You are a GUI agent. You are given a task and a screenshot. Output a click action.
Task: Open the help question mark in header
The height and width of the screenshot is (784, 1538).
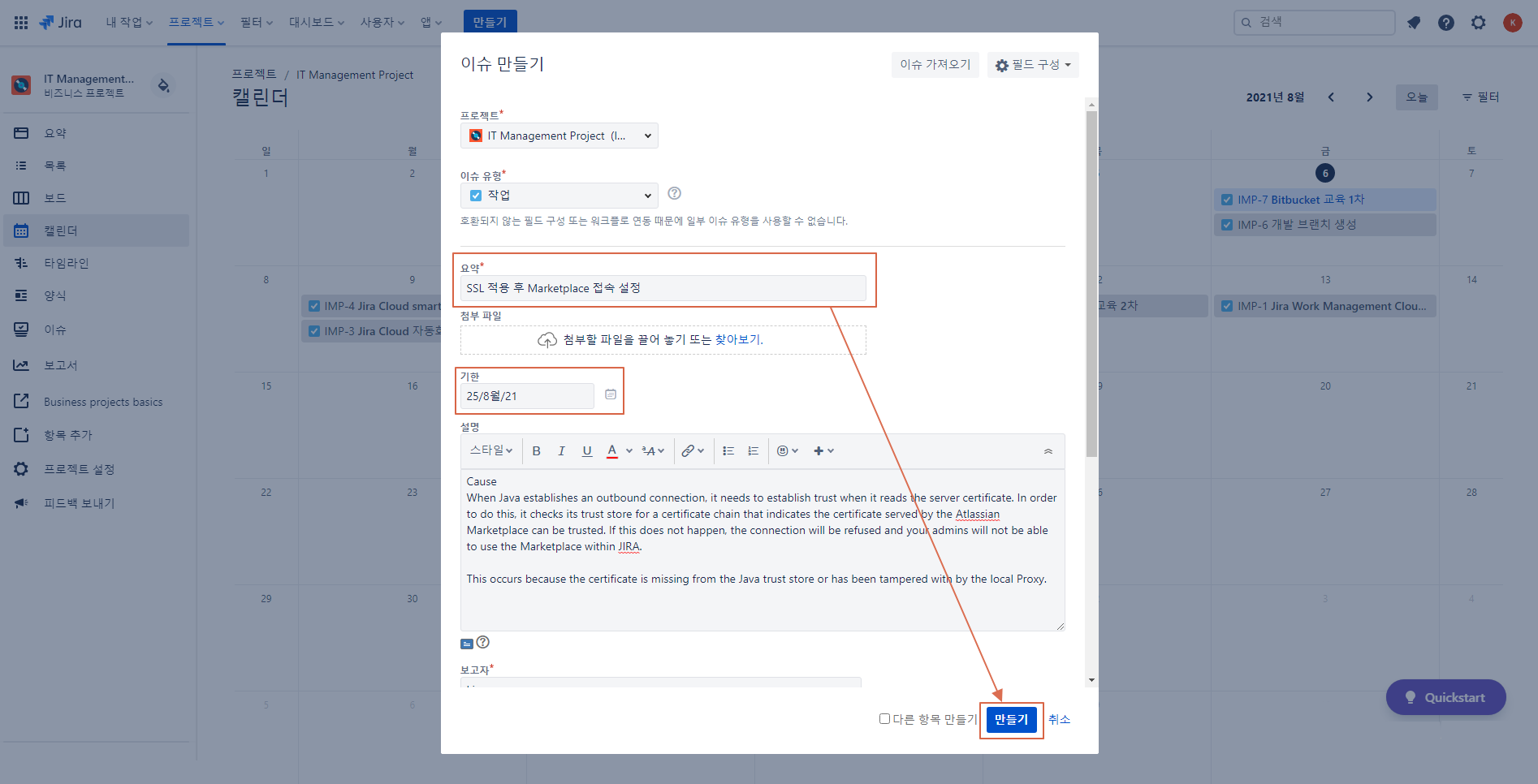tap(1446, 23)
